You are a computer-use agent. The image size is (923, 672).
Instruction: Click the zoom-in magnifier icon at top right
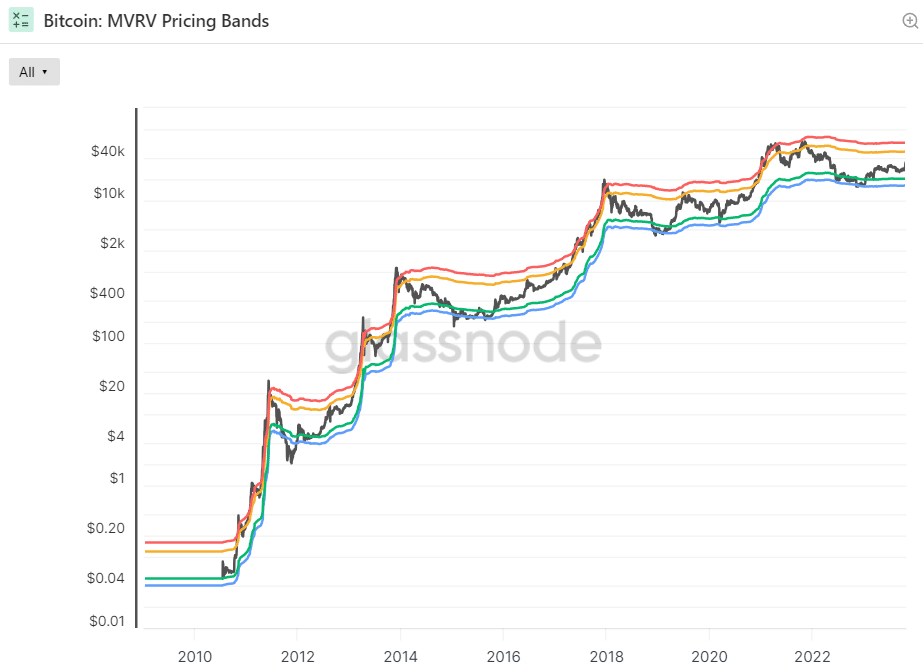pyautogui.click(x=908, y=19)
